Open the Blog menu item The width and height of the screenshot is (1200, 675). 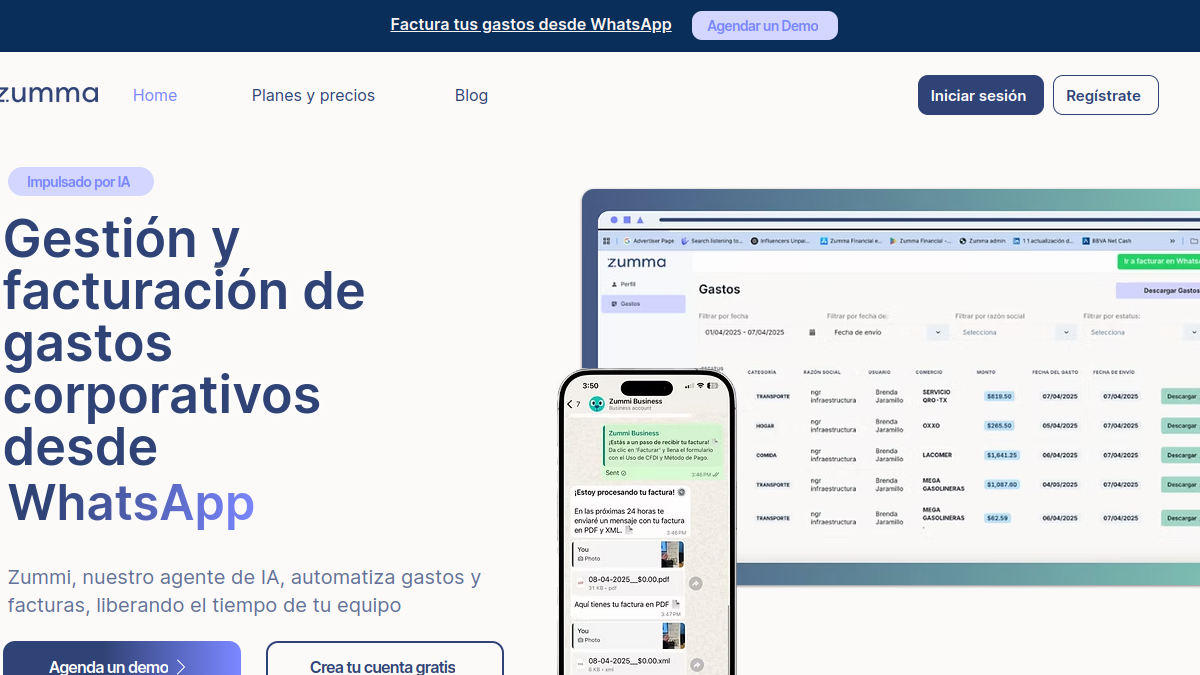[471, 95]
